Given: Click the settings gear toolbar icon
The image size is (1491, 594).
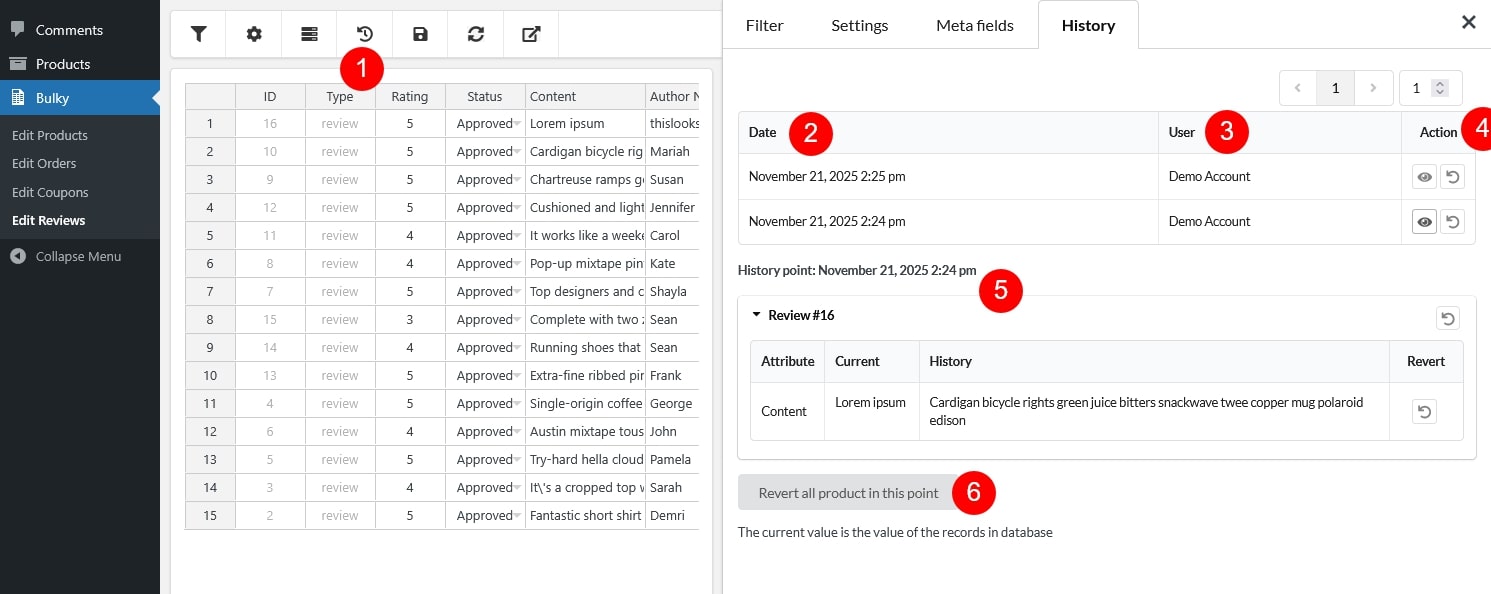Looking at the screenshot, I should tap(254, 34).
